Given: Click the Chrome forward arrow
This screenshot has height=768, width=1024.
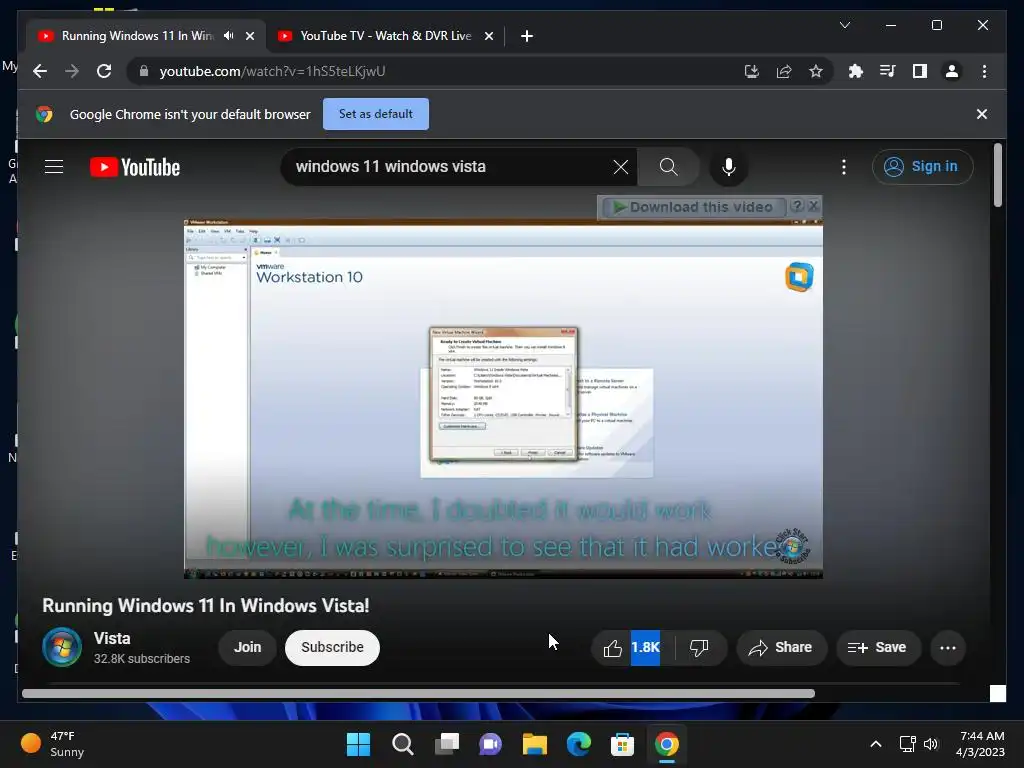Looking at the screenshot, I should click(x=72, y=71).
